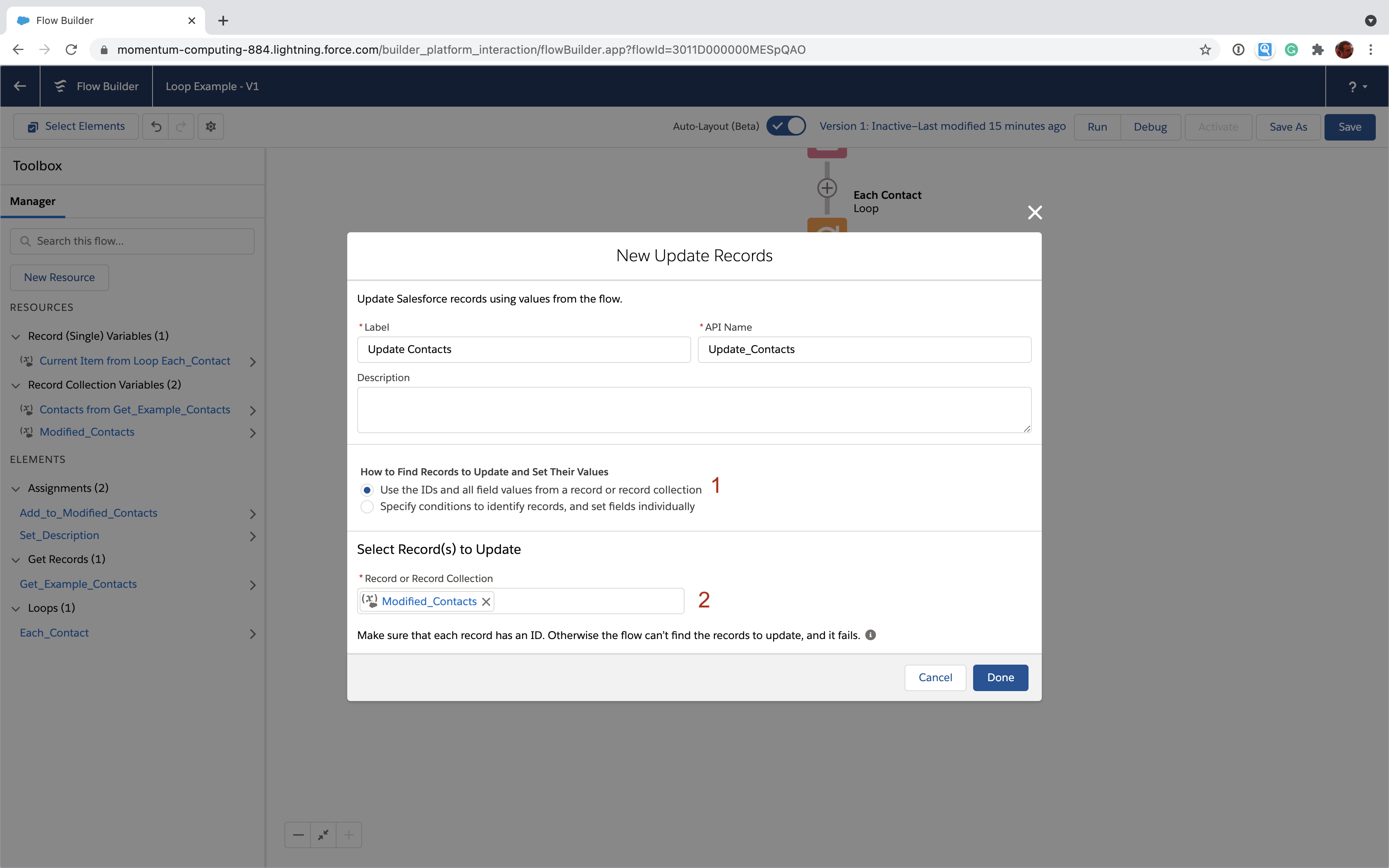Click the New Resource button

pos(59,277)
